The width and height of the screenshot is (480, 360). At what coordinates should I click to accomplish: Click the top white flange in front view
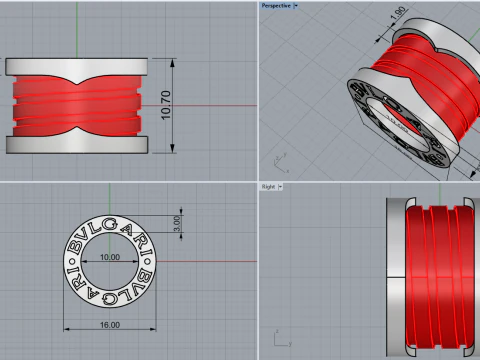pyautogui.click(x=77, y=66)
